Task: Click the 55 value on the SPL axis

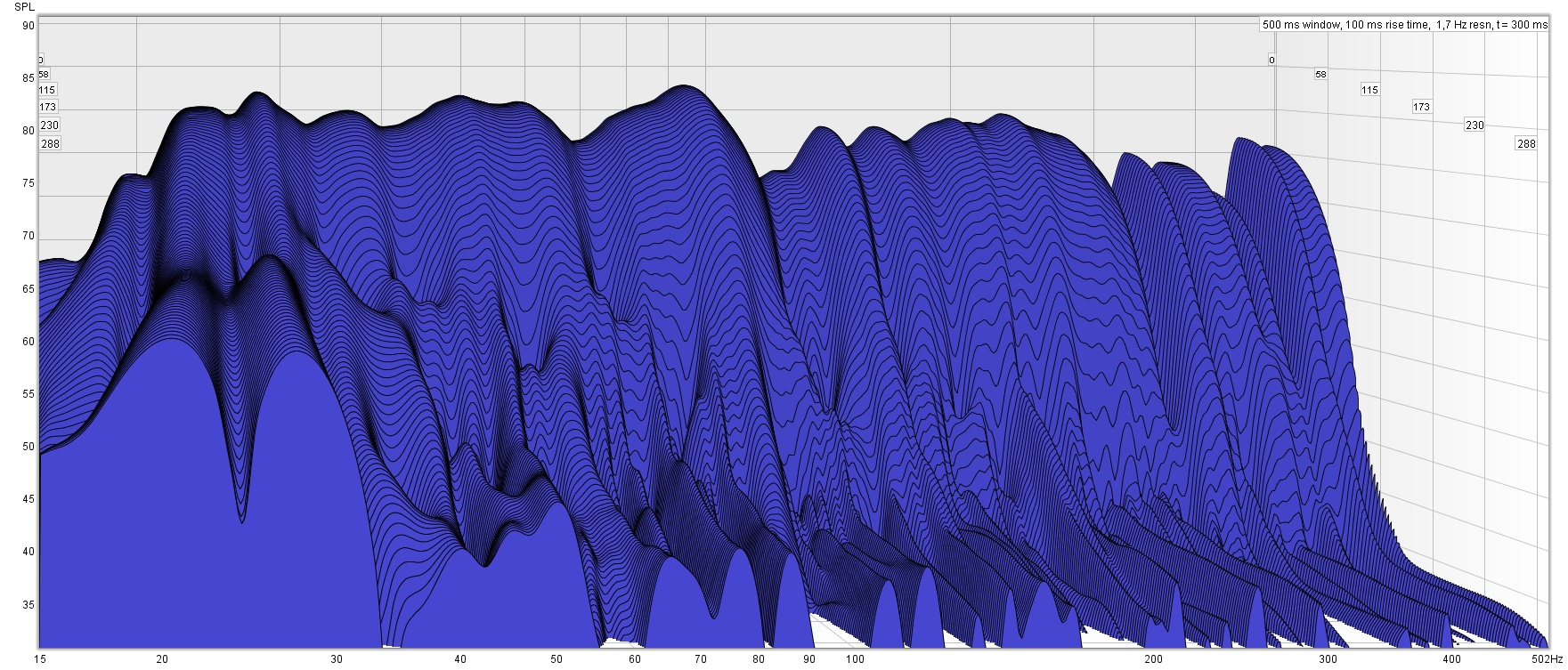Action: [28, 394]
